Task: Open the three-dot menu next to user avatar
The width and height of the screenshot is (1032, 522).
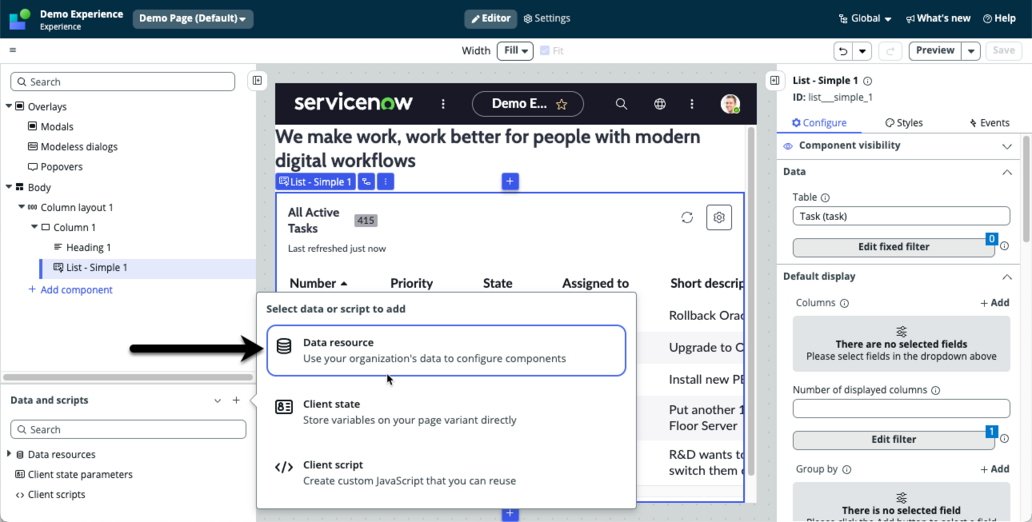Action: click(x=692, y=104)
